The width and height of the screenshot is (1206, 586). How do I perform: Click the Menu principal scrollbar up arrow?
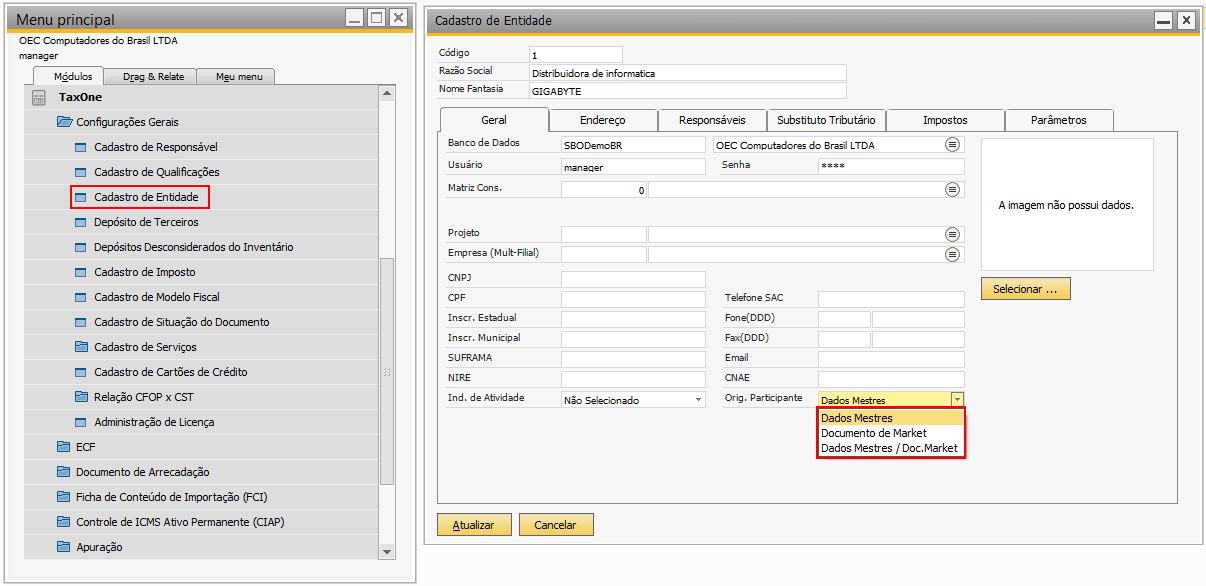(387, 93)
